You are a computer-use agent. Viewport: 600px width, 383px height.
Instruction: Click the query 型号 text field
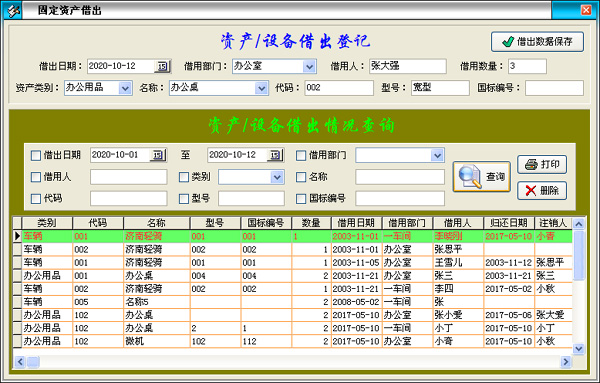pyautogui.click(x=251, y=199)
